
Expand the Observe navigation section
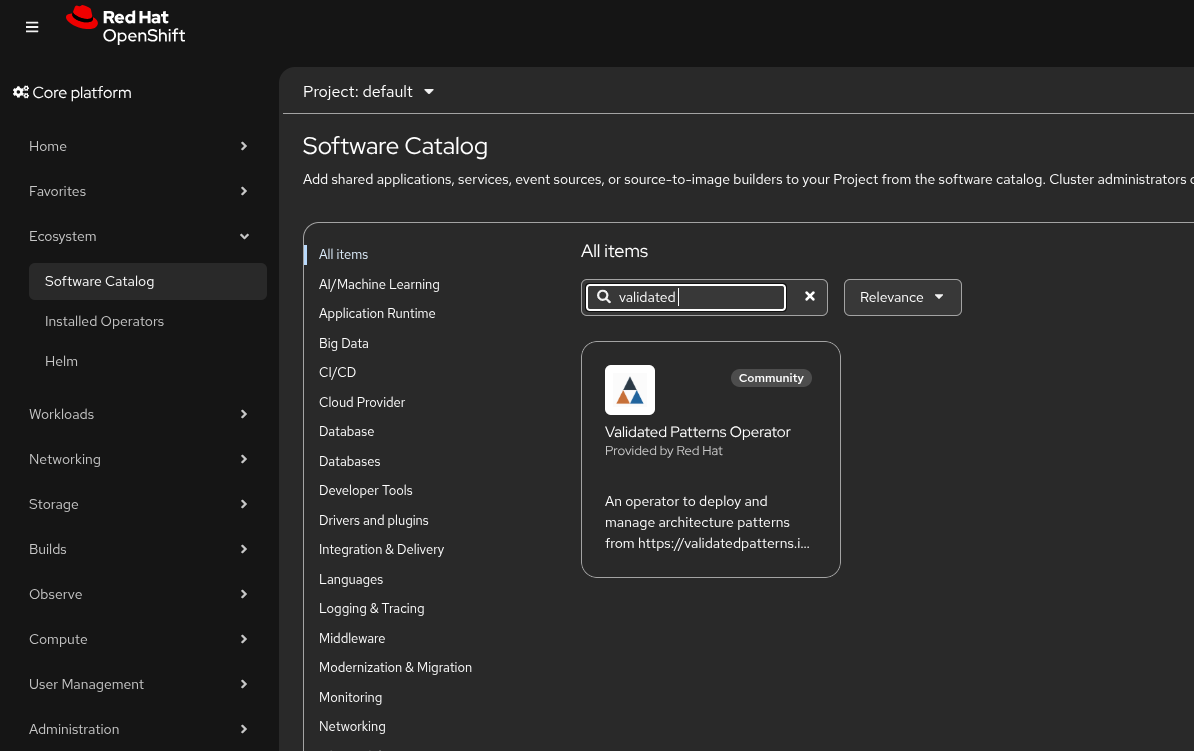139,594
